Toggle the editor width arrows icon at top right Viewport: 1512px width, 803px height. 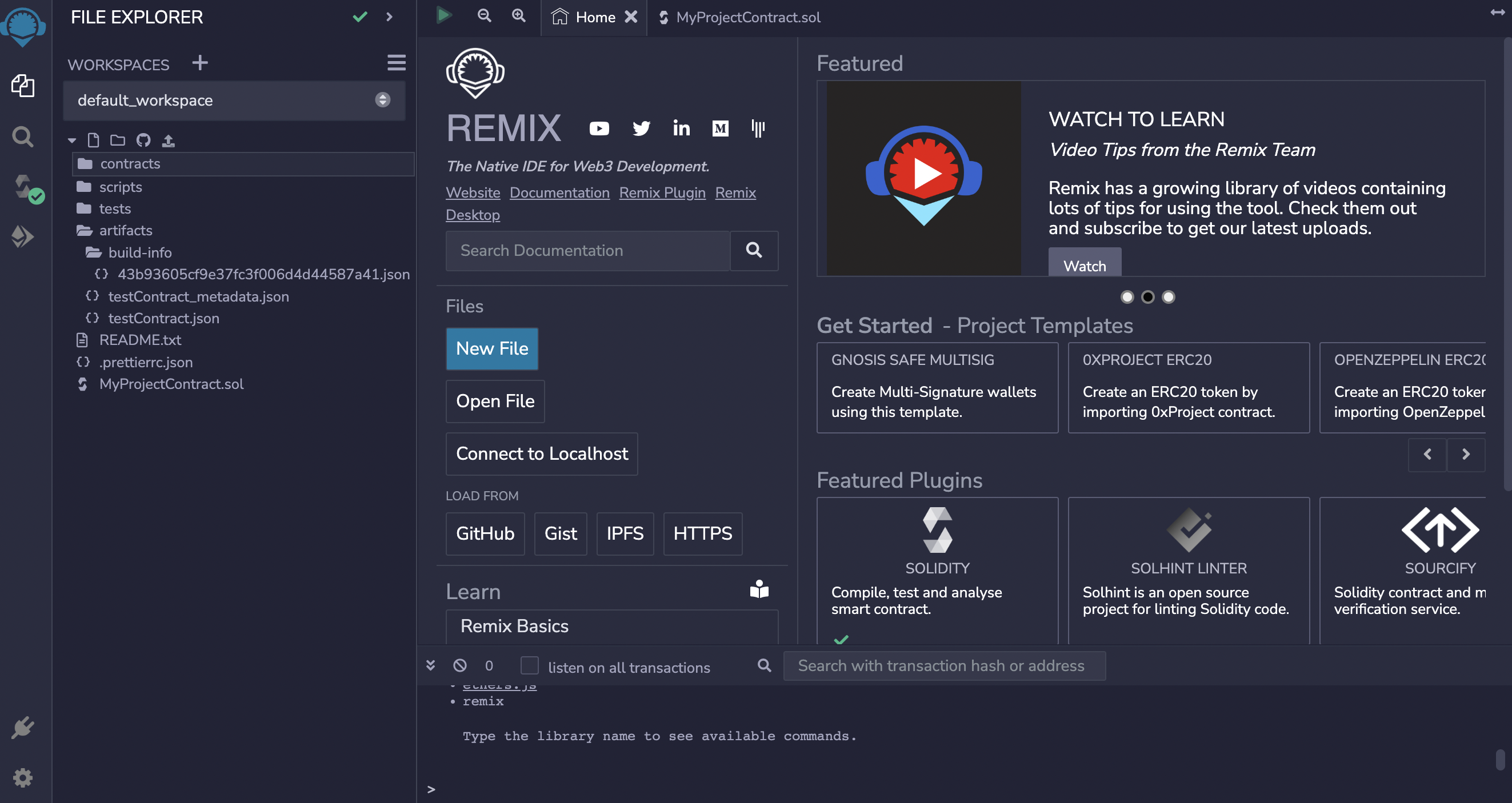[x=1497, y=13]
